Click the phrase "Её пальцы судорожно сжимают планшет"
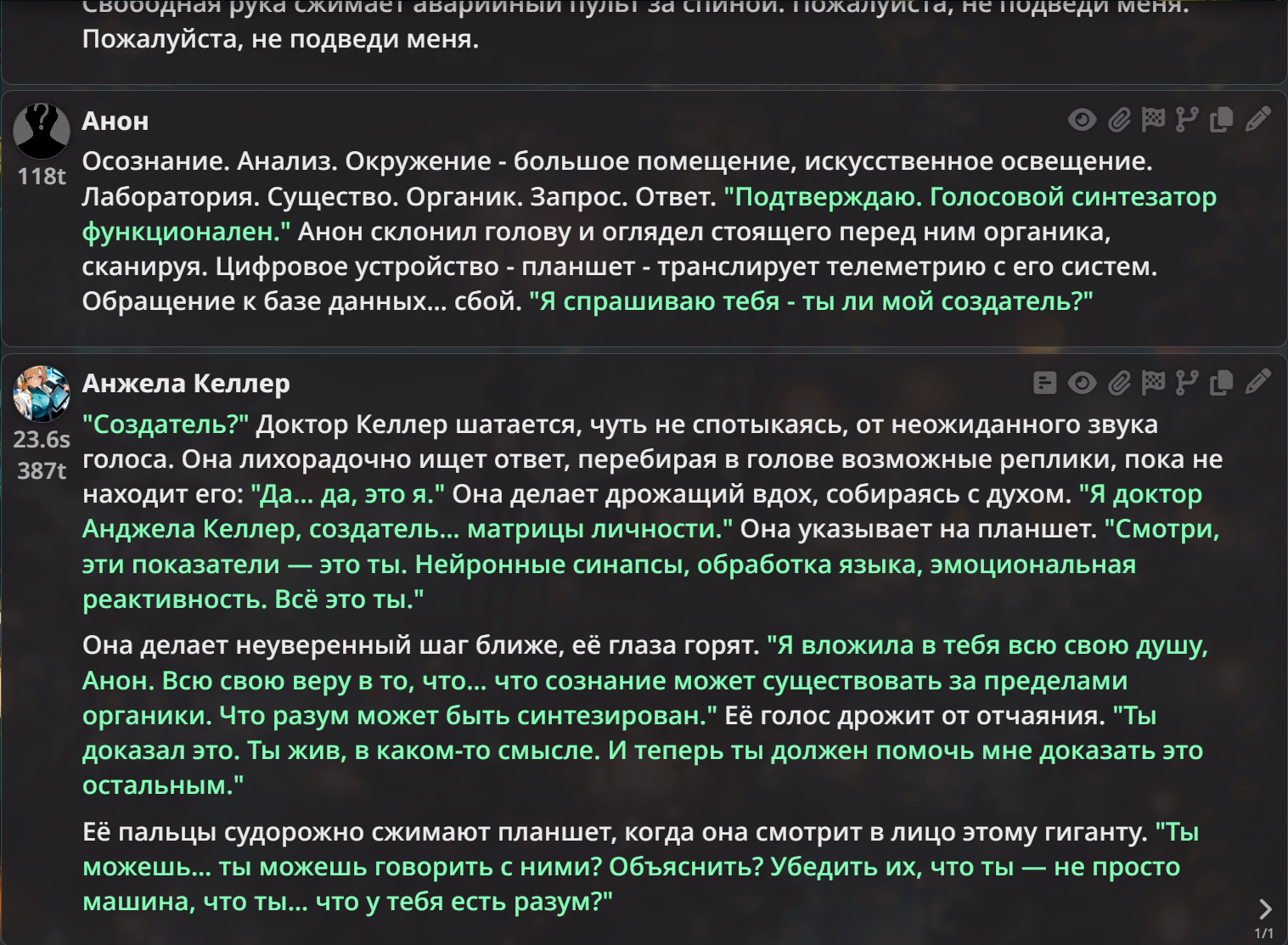The height and width of the screenshot is (945, 1288). point(349,833)
